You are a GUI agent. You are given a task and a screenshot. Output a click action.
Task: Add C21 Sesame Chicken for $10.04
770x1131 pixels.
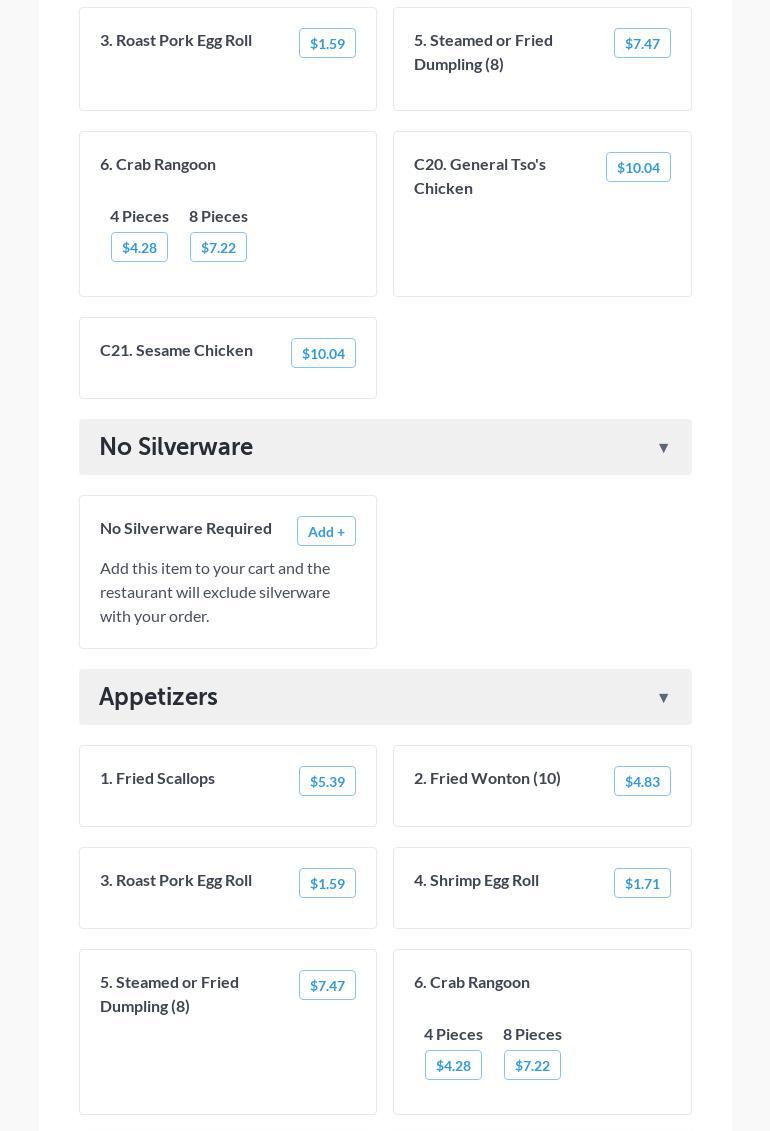(323, 354)
